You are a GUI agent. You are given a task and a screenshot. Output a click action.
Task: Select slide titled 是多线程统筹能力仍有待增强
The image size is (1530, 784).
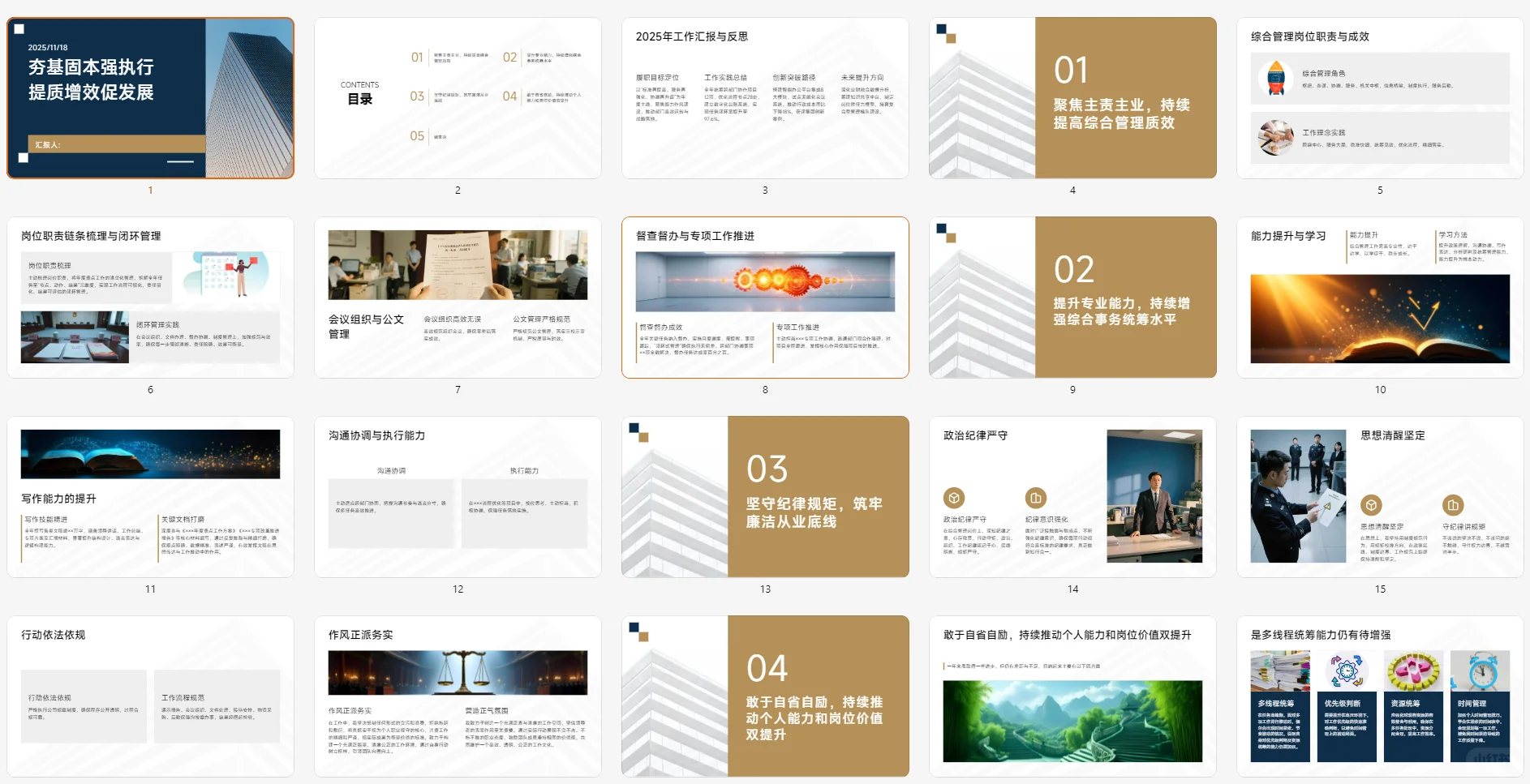click(x=1380, y=696)
